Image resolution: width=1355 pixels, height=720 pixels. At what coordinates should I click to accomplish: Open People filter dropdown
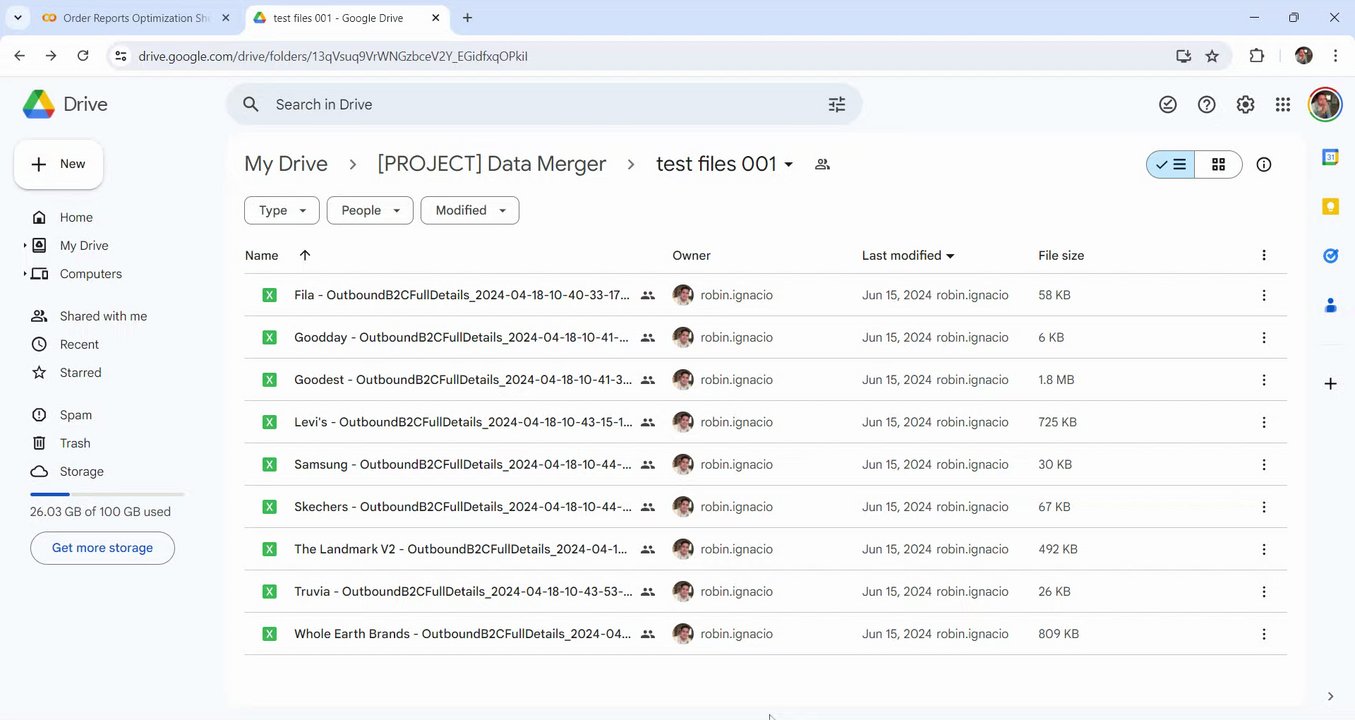[x=370, y=210]
